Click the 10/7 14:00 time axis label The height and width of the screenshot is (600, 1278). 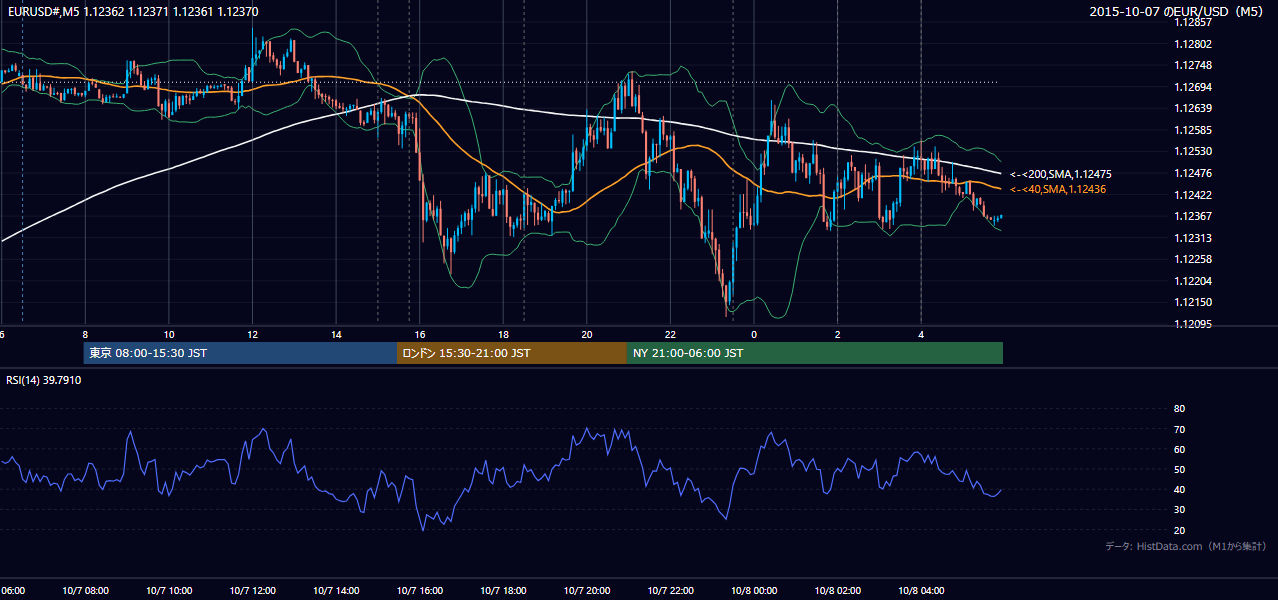point(336,590)
